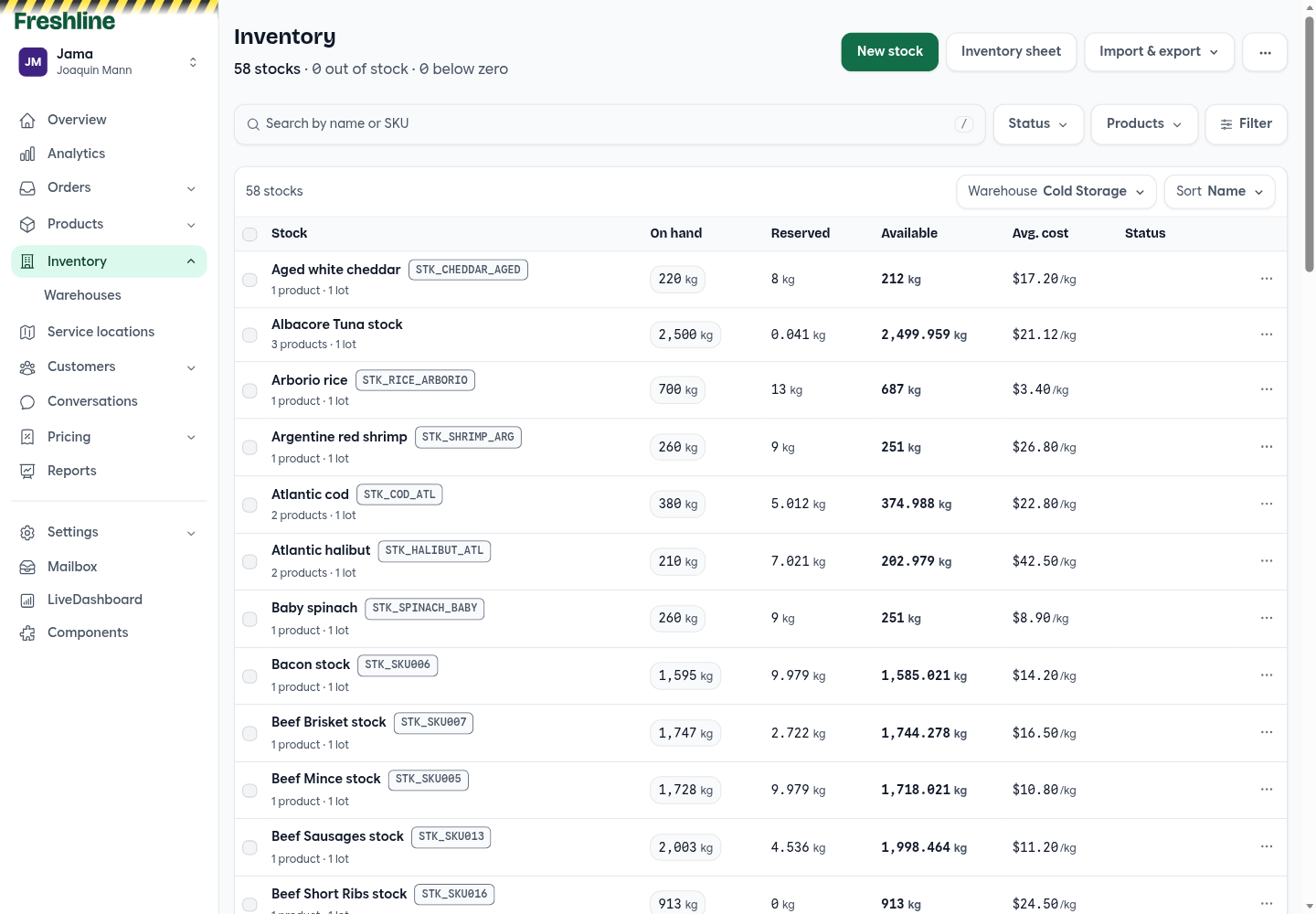Click the Analytics bar chart icon
The height and width of the screenshot is (914, 1316).
(x=27, y=154)
